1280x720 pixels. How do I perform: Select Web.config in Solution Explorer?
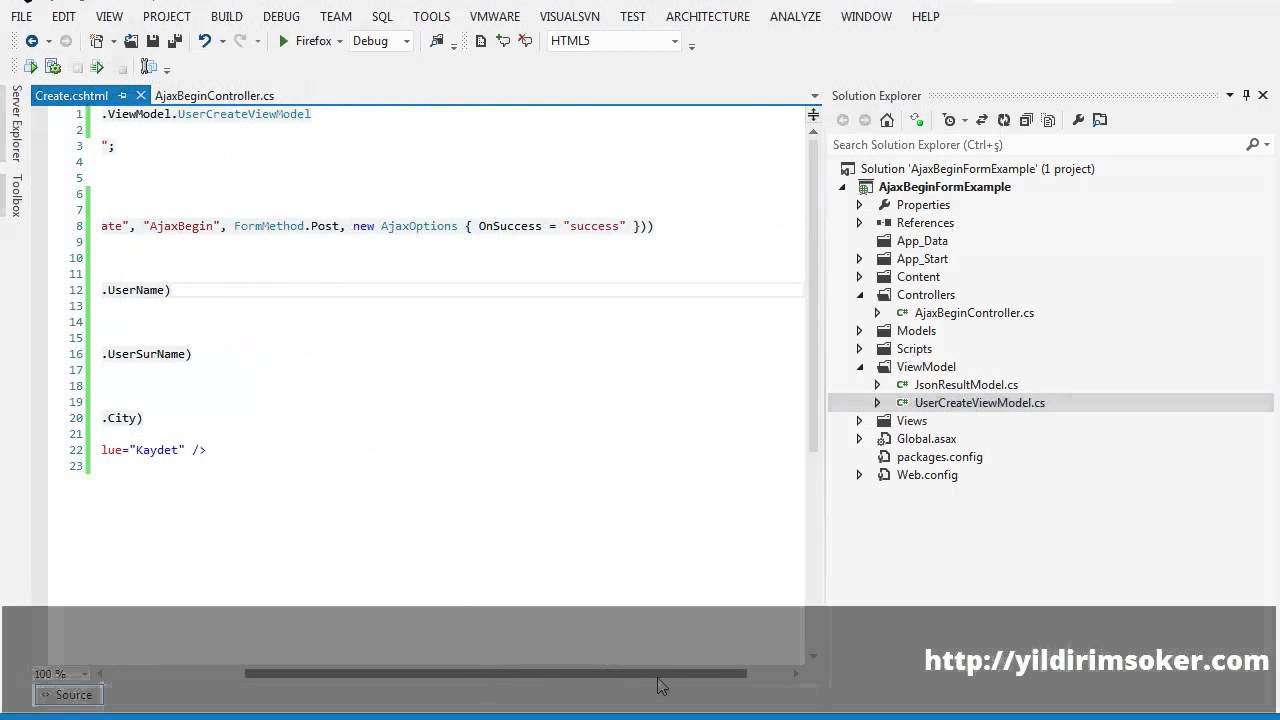click(927, 475)
